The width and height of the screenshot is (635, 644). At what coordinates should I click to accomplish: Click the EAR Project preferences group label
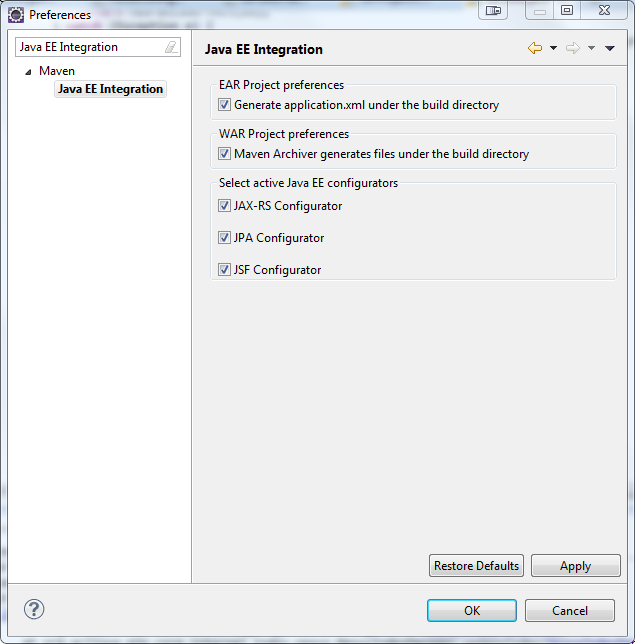coord(281,85)
